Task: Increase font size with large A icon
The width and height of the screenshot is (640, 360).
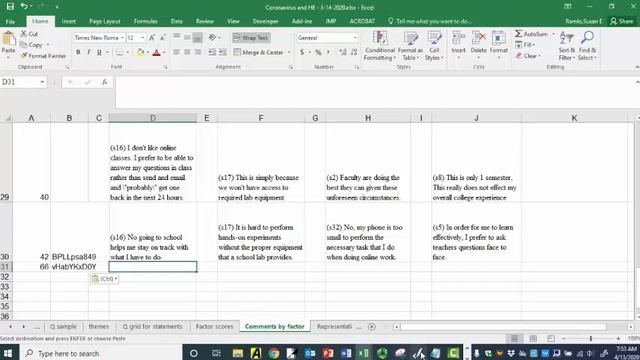Action: [x=152, y=38]
